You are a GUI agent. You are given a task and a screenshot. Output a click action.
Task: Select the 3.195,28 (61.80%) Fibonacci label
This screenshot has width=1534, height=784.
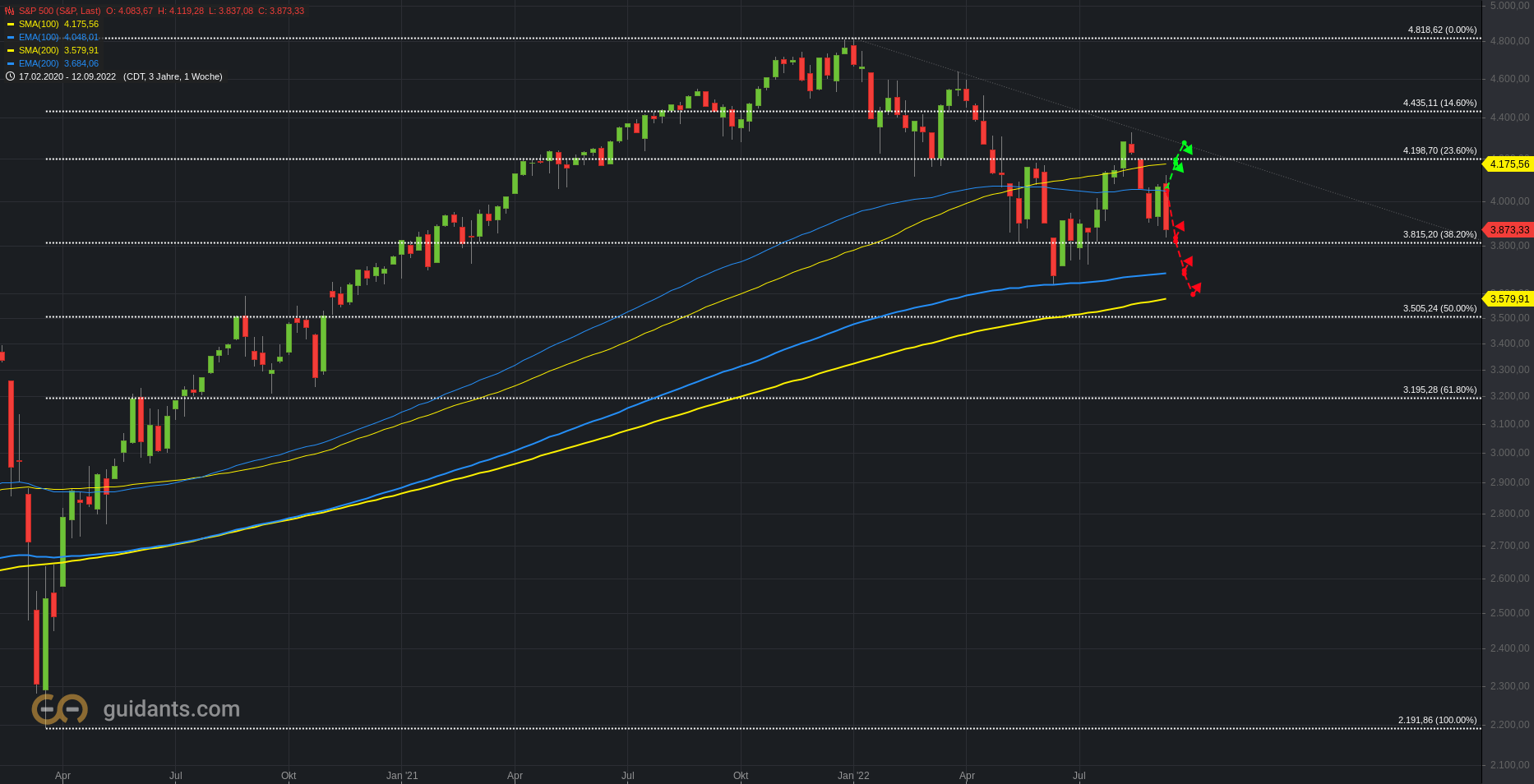click(x=1439, y=390)
